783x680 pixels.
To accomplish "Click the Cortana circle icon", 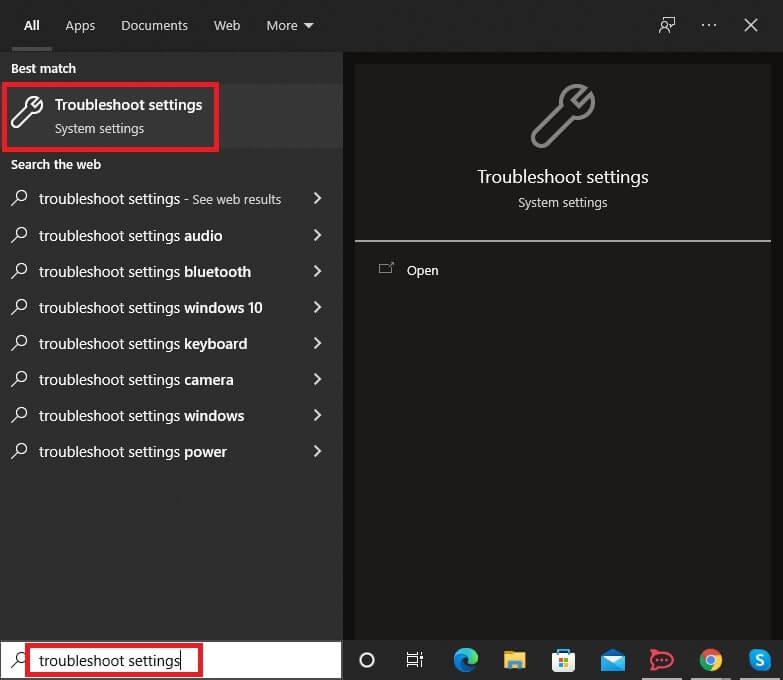I will [x=367, y=660].
